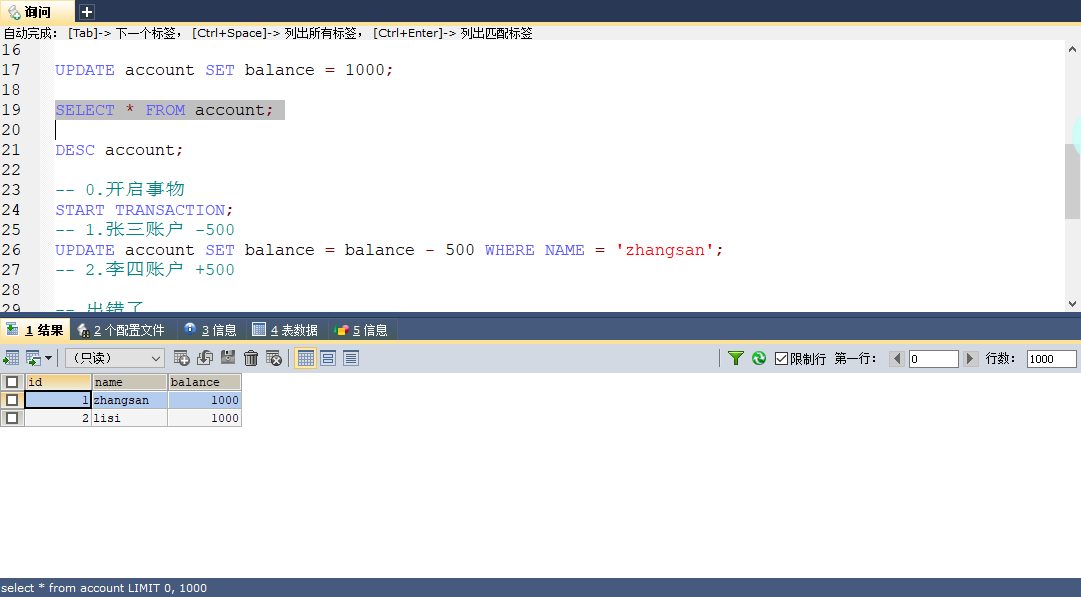
Task: Sort by the name column header
Action: (x=130, y=382)
